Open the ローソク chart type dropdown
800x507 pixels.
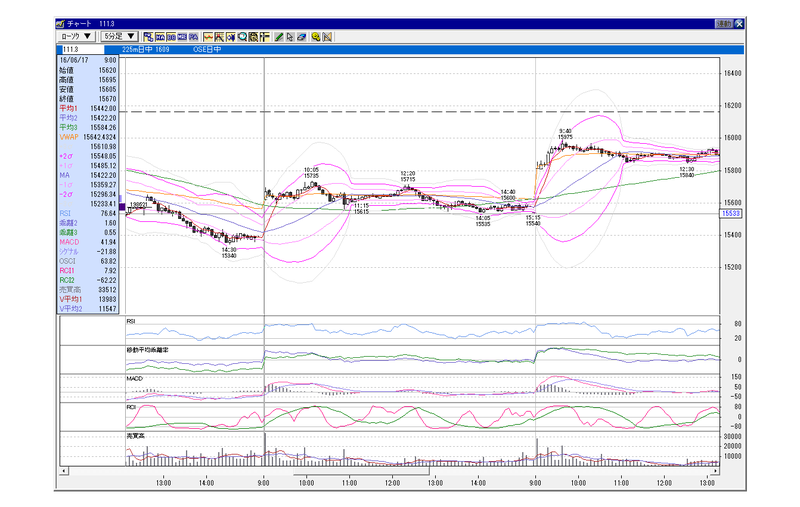76,36
